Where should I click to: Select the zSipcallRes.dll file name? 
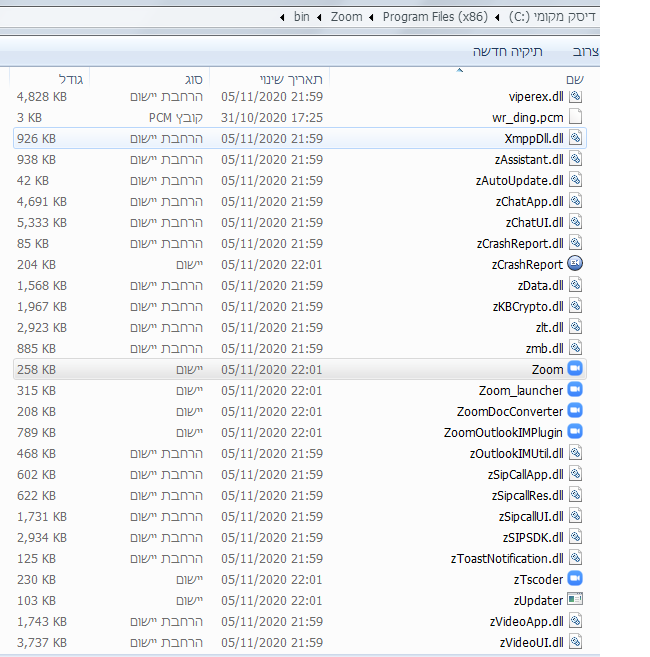527,496
